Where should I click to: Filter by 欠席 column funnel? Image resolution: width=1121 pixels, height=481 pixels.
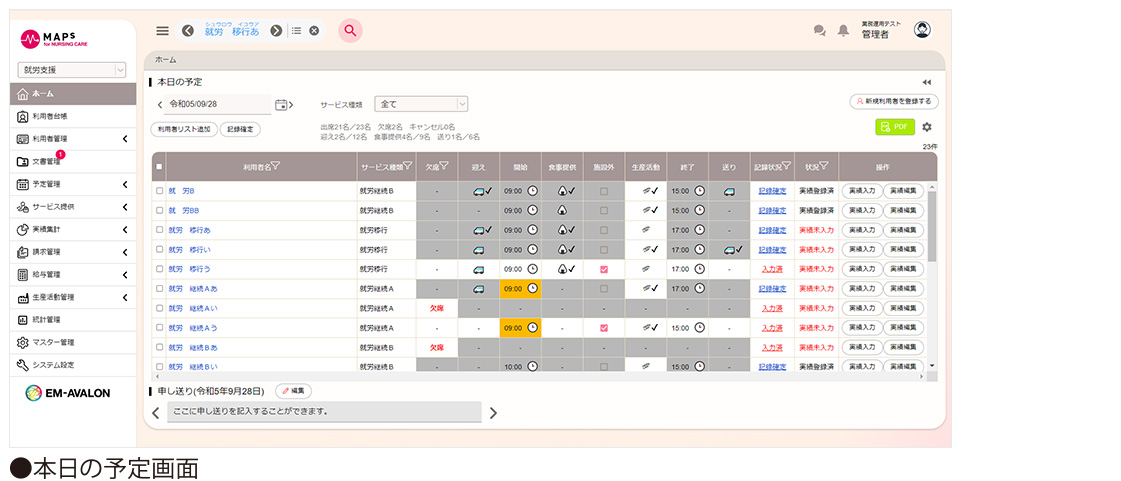[444, 167]
